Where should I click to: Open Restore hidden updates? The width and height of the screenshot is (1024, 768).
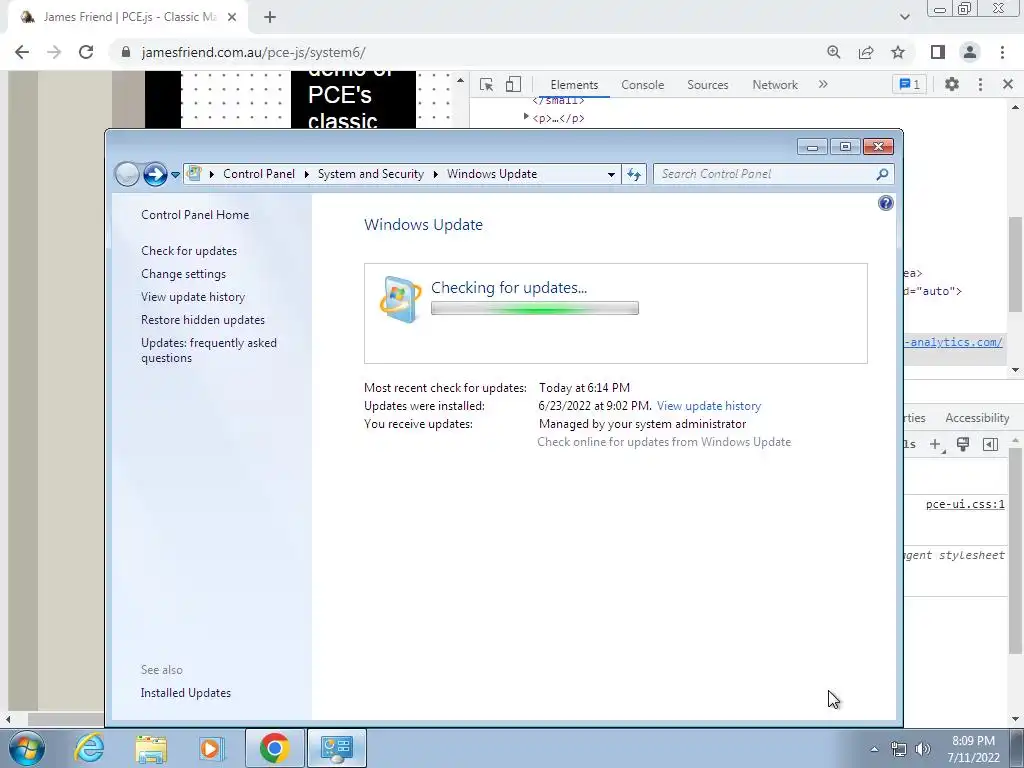pyautogui.click(x=202, y=320)
